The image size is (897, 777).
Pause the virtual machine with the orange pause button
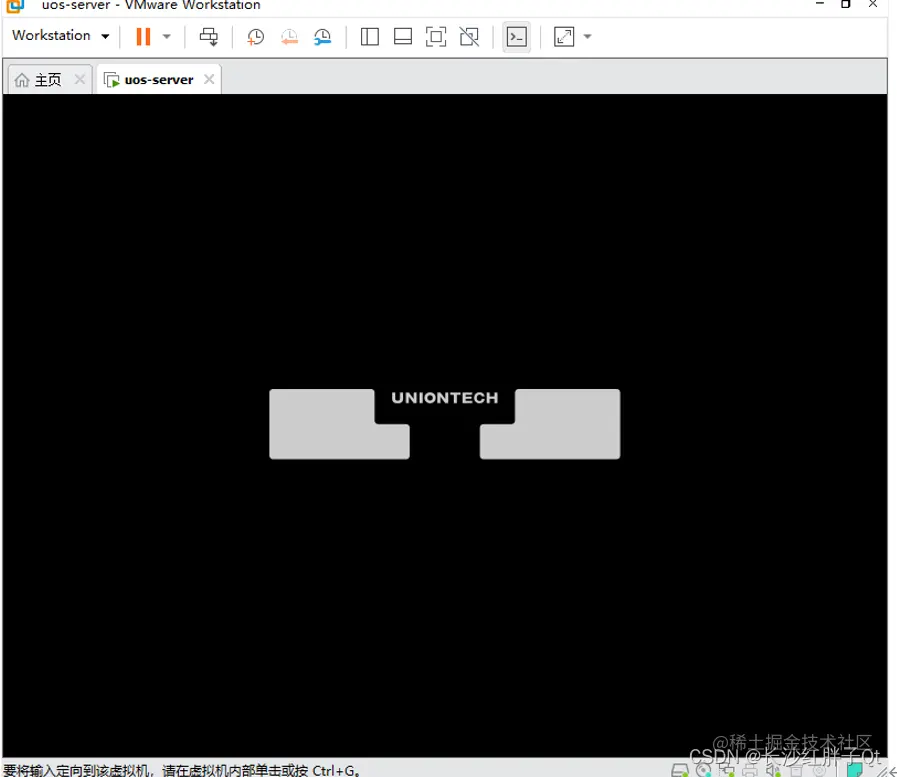(x=143, y=37)
